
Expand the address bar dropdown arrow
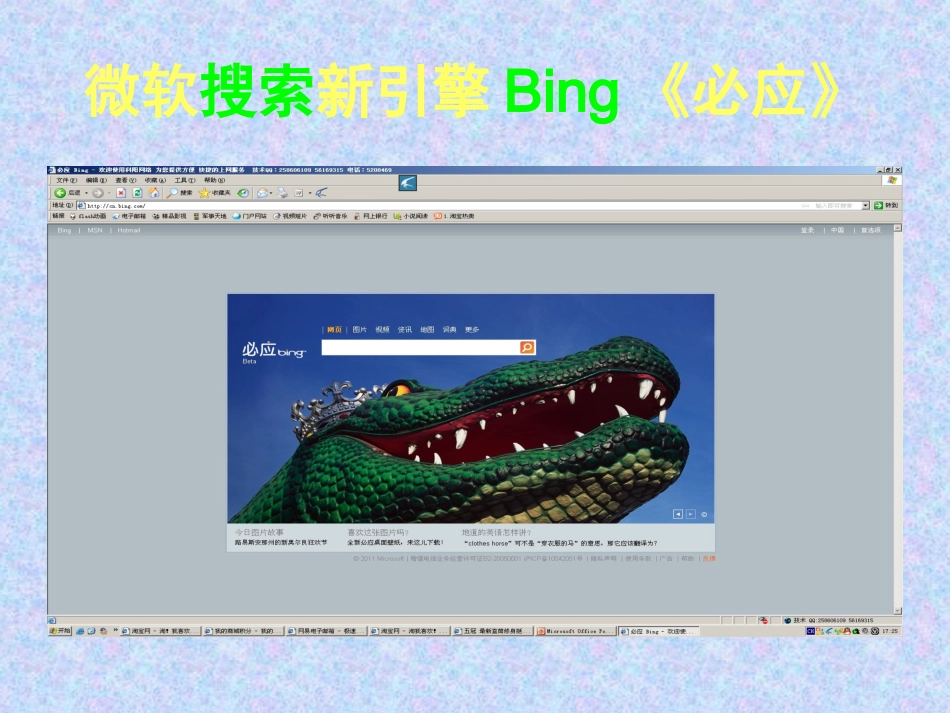(866, 205)
